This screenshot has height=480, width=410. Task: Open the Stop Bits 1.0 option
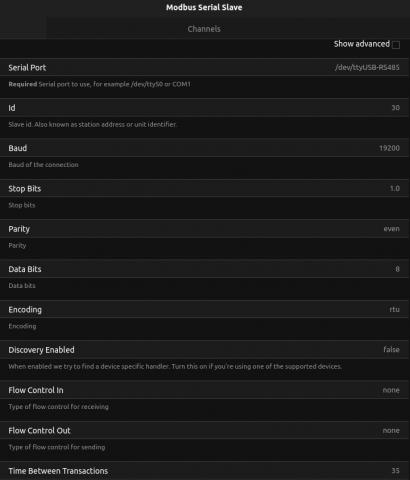pos(395,188)
